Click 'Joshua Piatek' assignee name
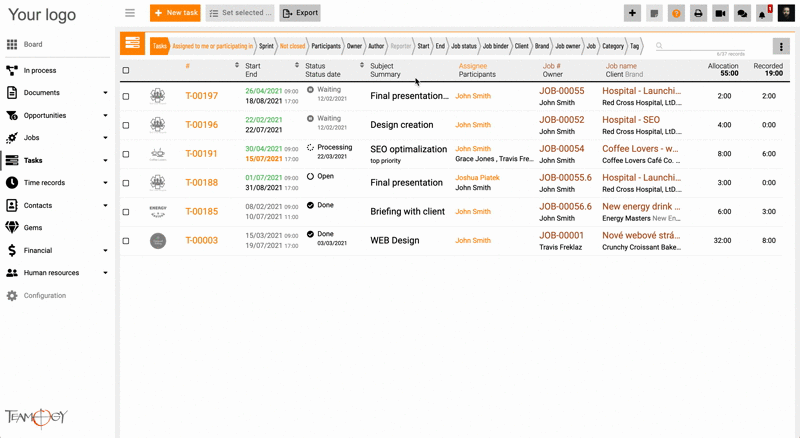The width and height of the screenshot is (800, 438). pos(478,178)
